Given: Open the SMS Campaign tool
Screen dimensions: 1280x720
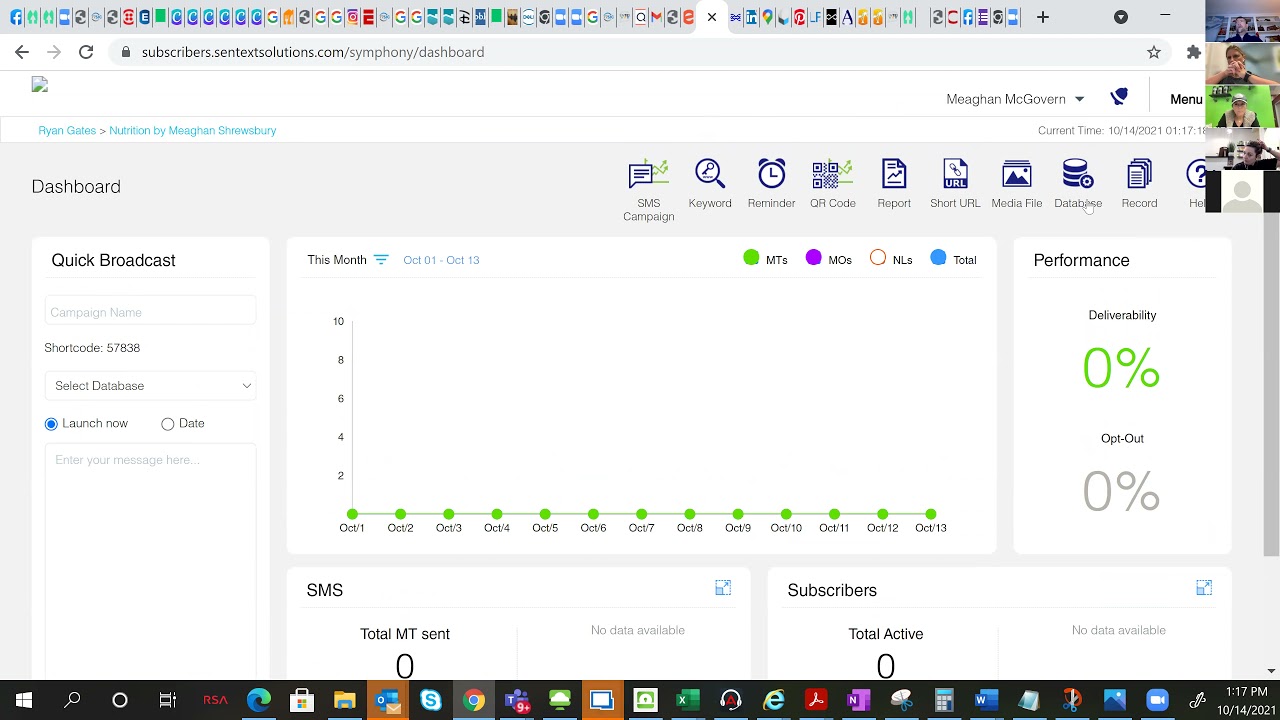Looking at the screenshot, I should 648,189.
